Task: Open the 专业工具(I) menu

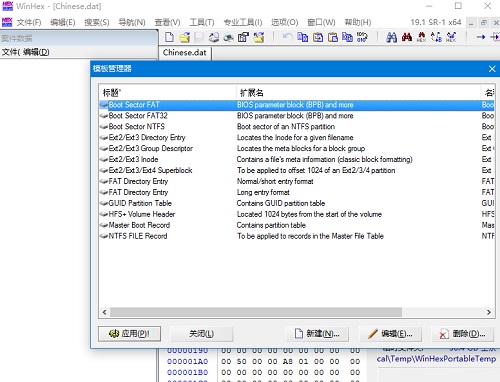Action: (x=243, y=22)
